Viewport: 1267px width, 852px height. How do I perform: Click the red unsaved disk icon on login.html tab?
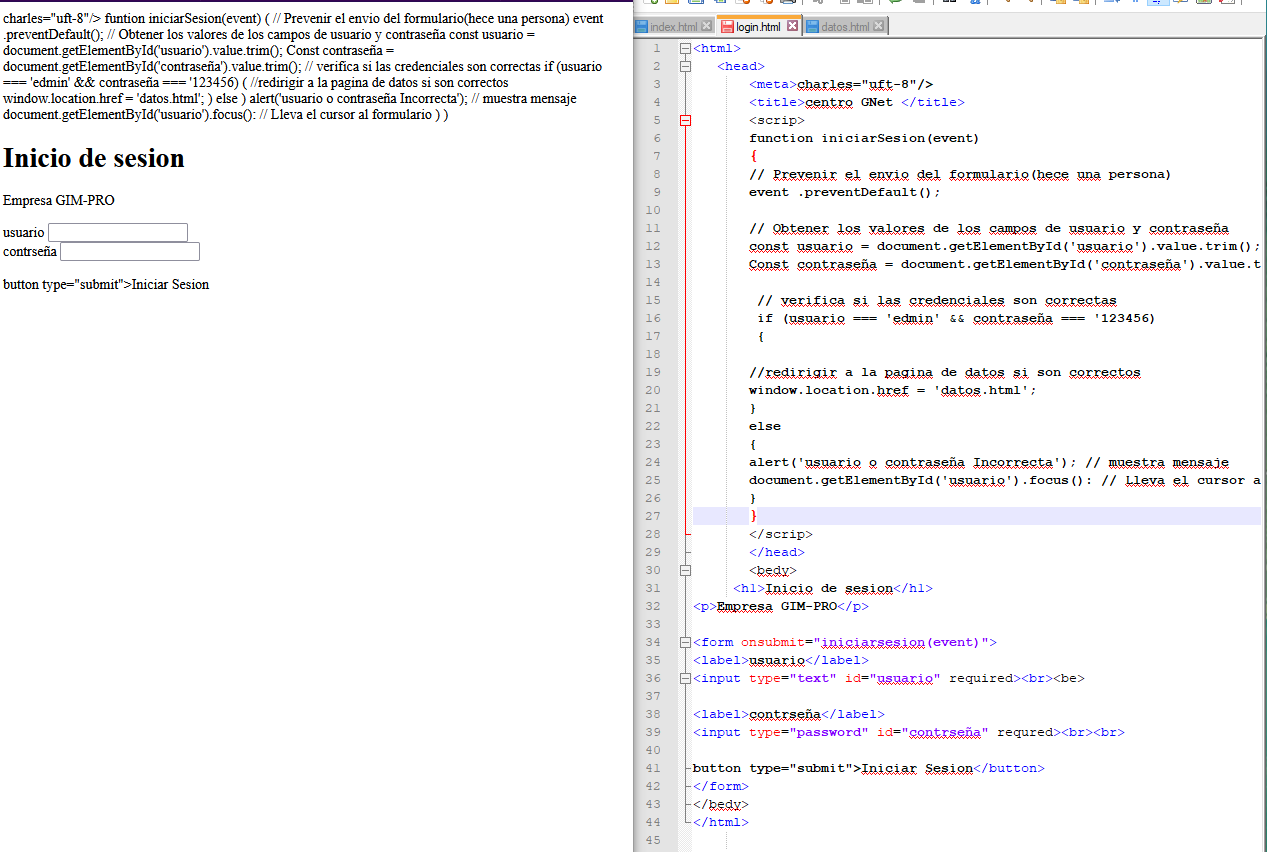(x=726, y=27)
